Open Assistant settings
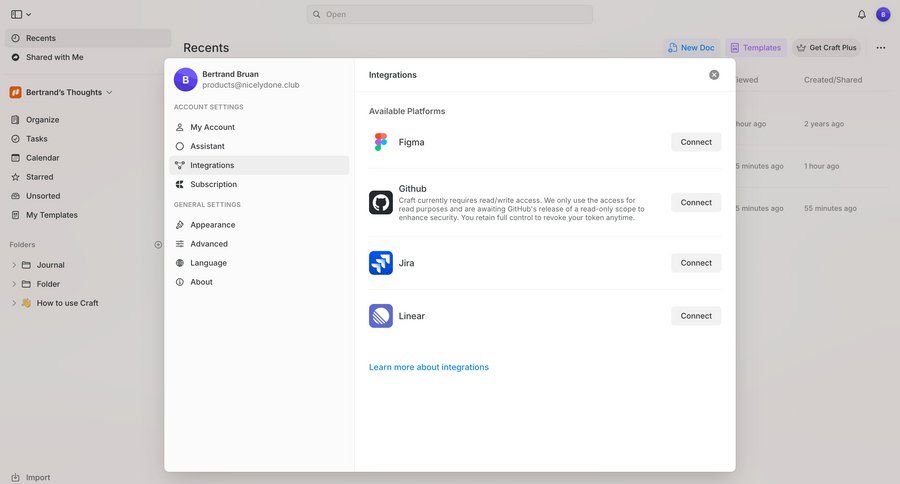Viewport: 900px width, 484px height. [x=259, y=146]
